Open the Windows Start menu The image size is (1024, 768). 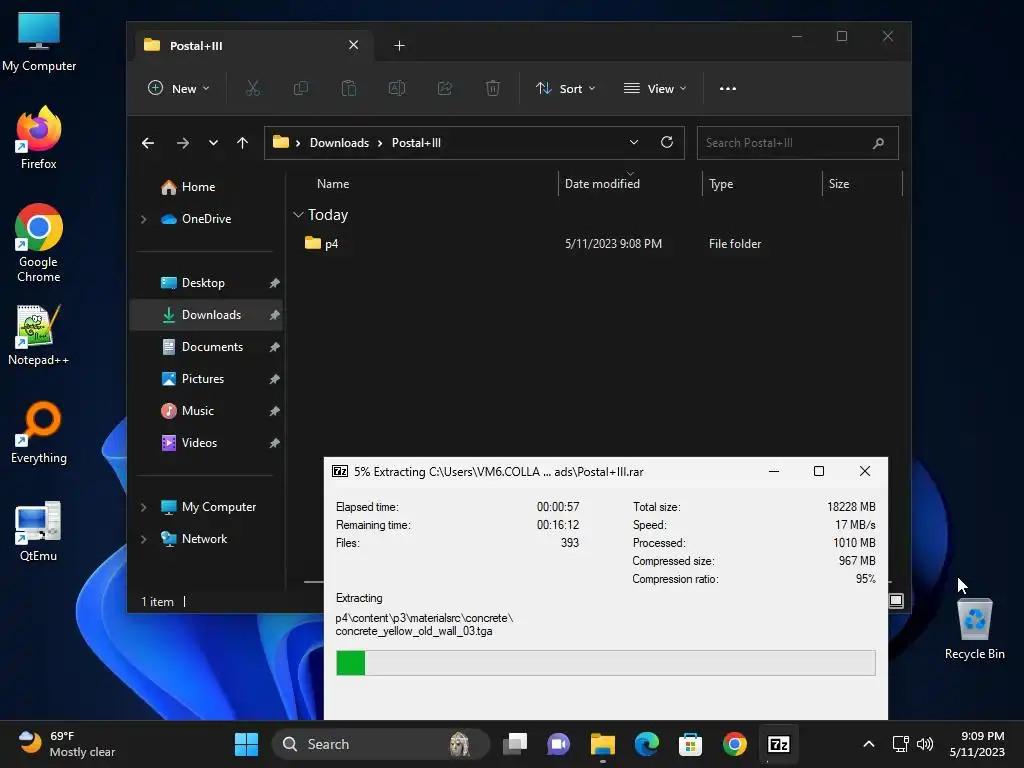(246, 744)
